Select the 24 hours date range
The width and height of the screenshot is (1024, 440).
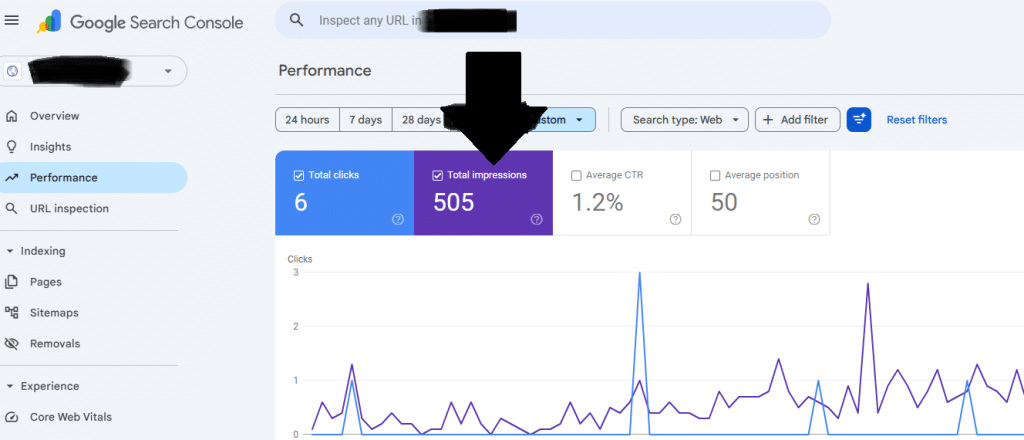(307, 120)
